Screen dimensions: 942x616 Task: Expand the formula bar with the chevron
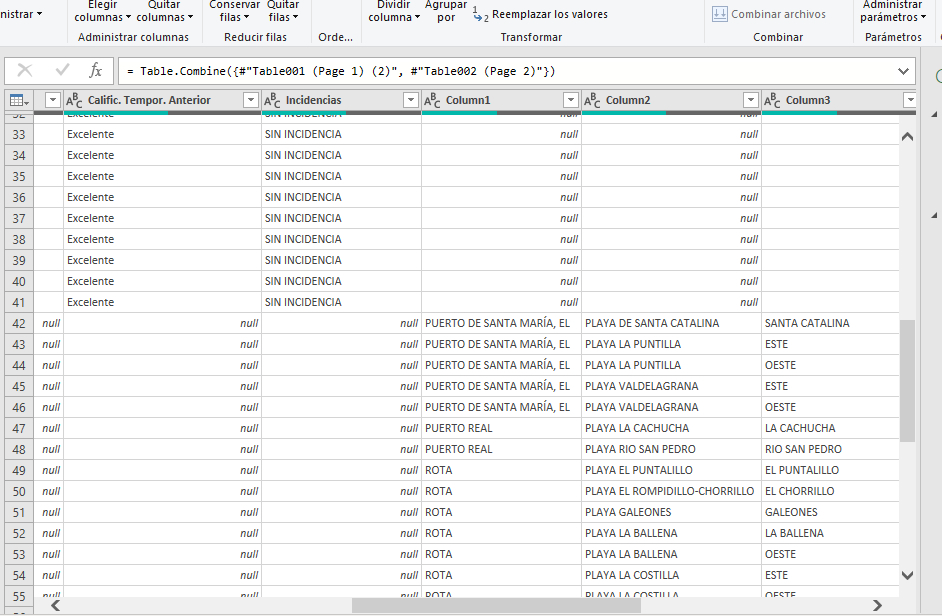click(904, 71)
